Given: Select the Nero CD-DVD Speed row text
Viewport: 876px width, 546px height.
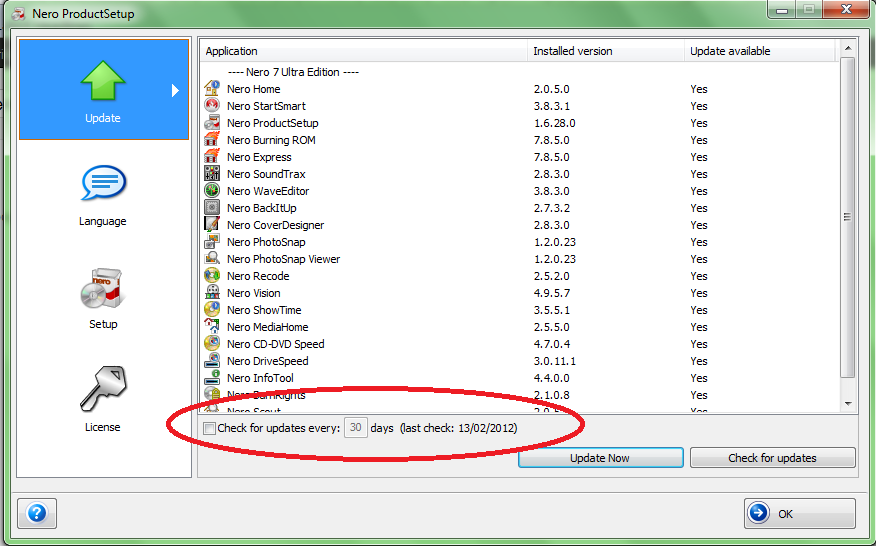Looking at the screenshot, I should 276,344.
